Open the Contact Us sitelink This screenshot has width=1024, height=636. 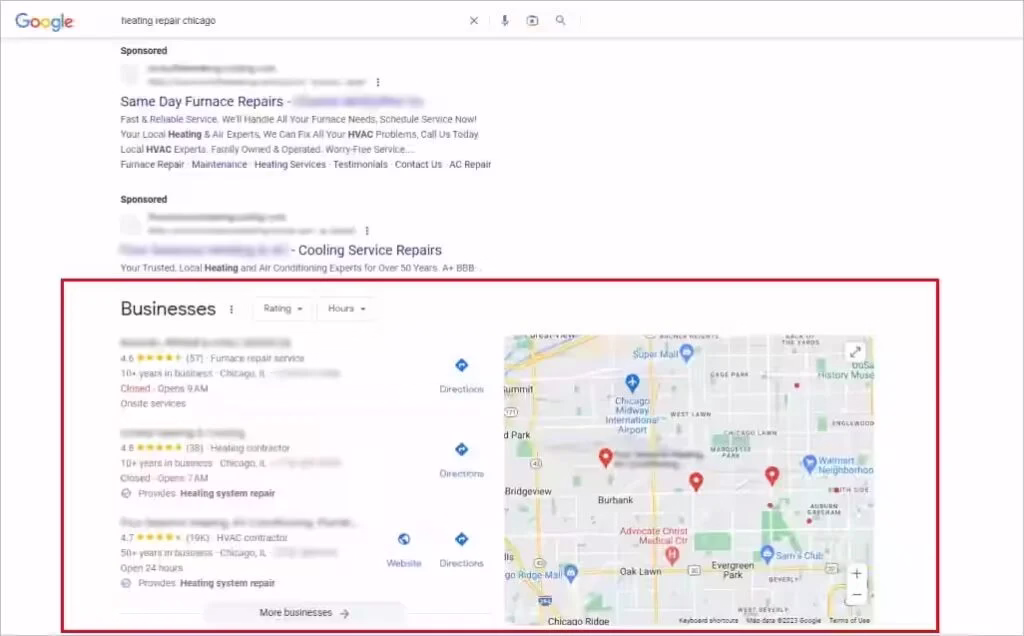418,165
